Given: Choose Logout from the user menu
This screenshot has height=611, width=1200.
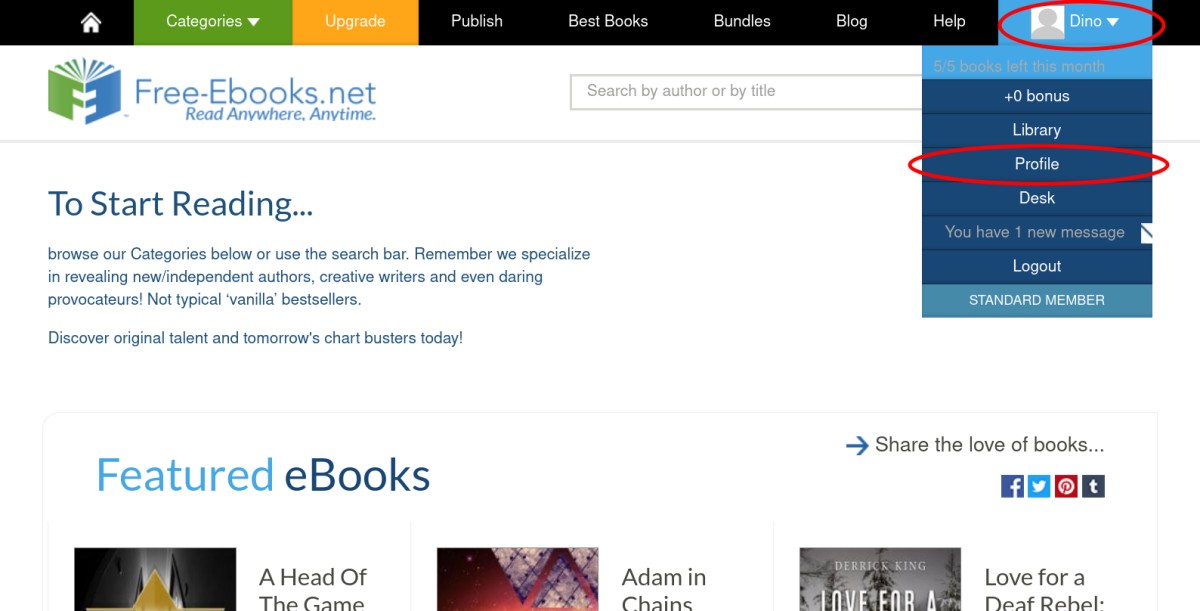Looking at the screenshot, I should pos(1036,266).
